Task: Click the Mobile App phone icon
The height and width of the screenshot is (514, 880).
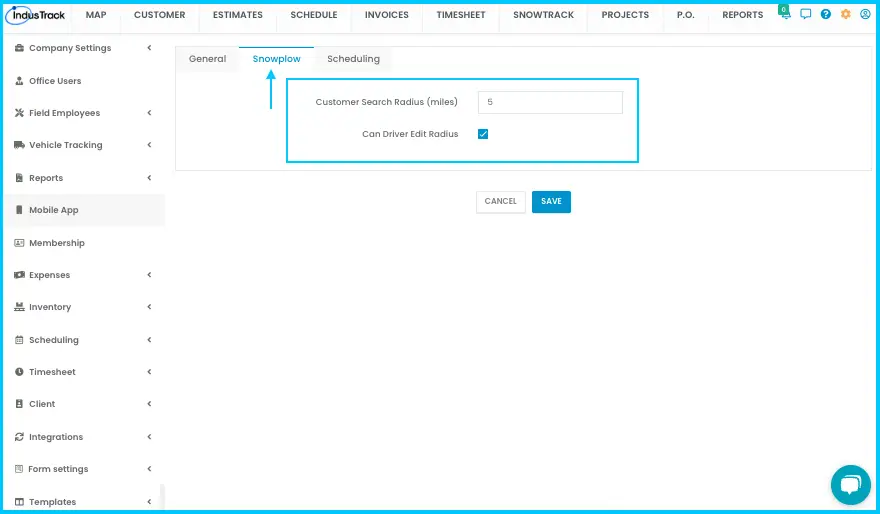Action: point(19,210)
